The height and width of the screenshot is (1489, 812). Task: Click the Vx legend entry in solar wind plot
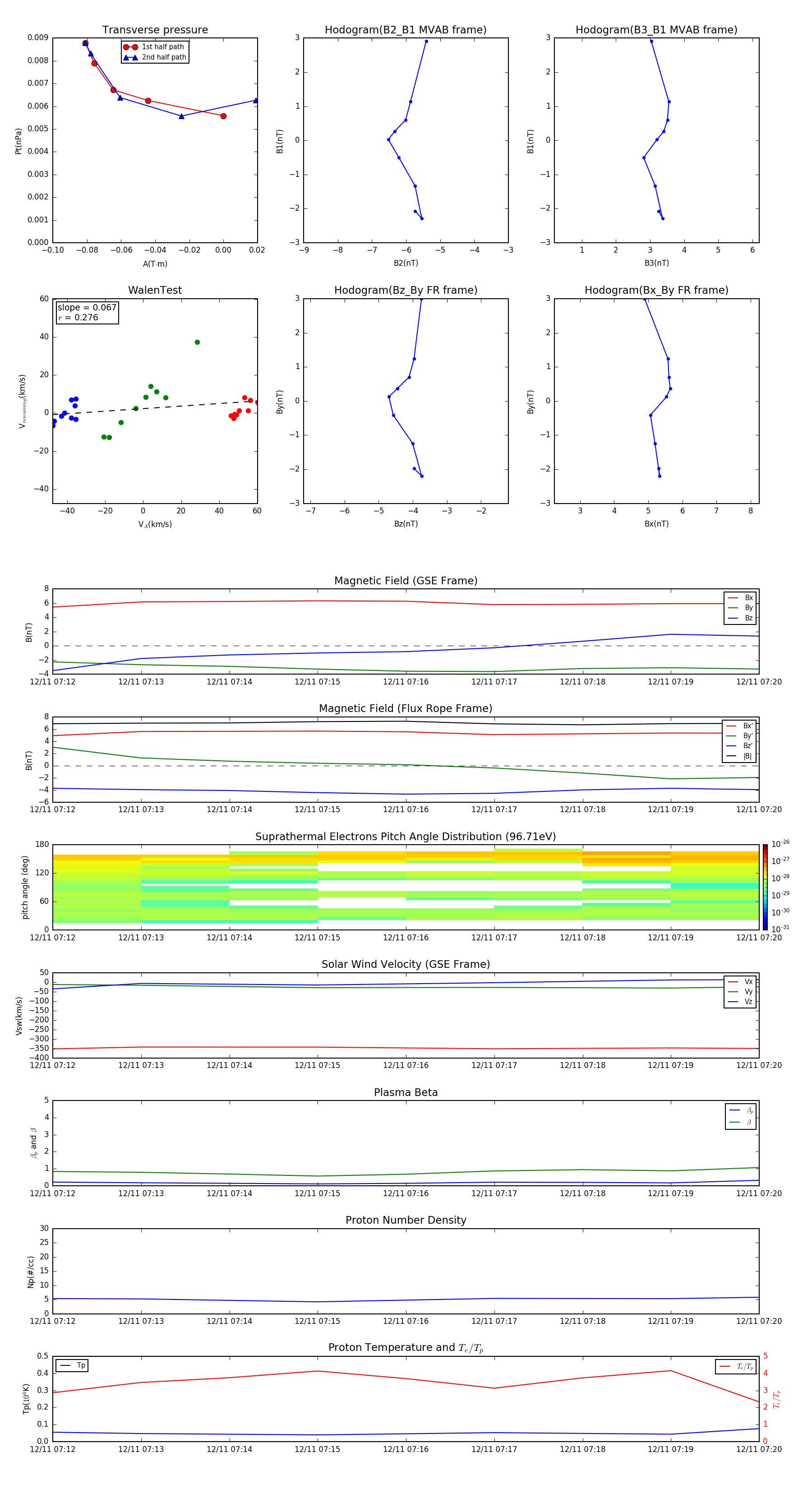740,981
